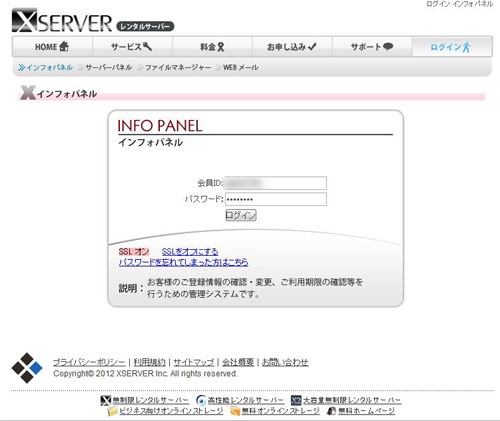This screenshot has height=421, width=500.
Task: Click the ログイン submit button
Action: [x=241, y=215]
